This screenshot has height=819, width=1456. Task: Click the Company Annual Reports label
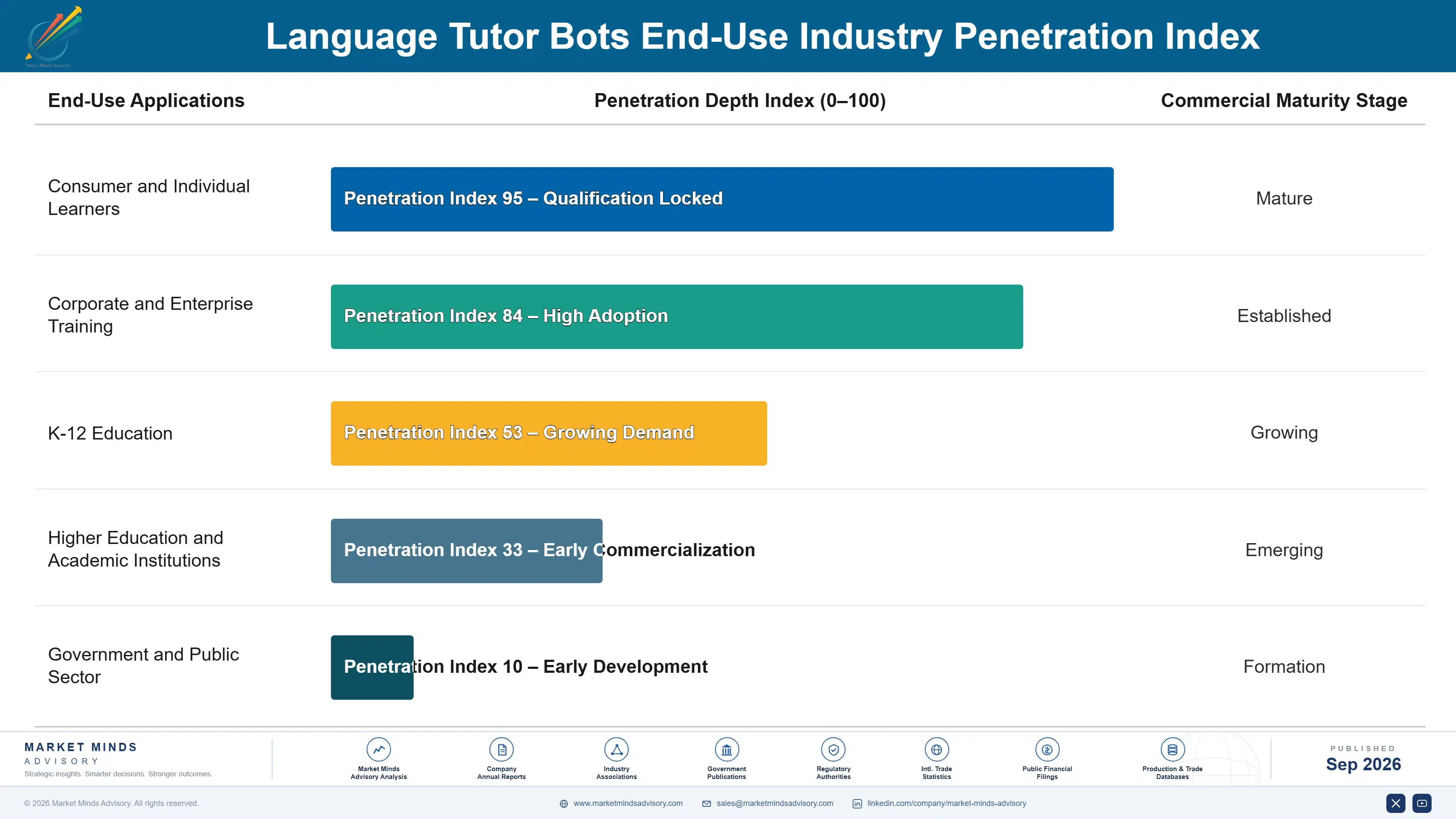tap(501, 773)
